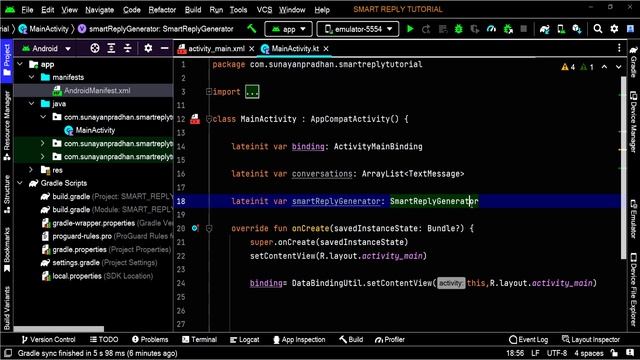Open the TODO tool window
This screenshot has width=640, height=360.
click(x=104, y=339)
